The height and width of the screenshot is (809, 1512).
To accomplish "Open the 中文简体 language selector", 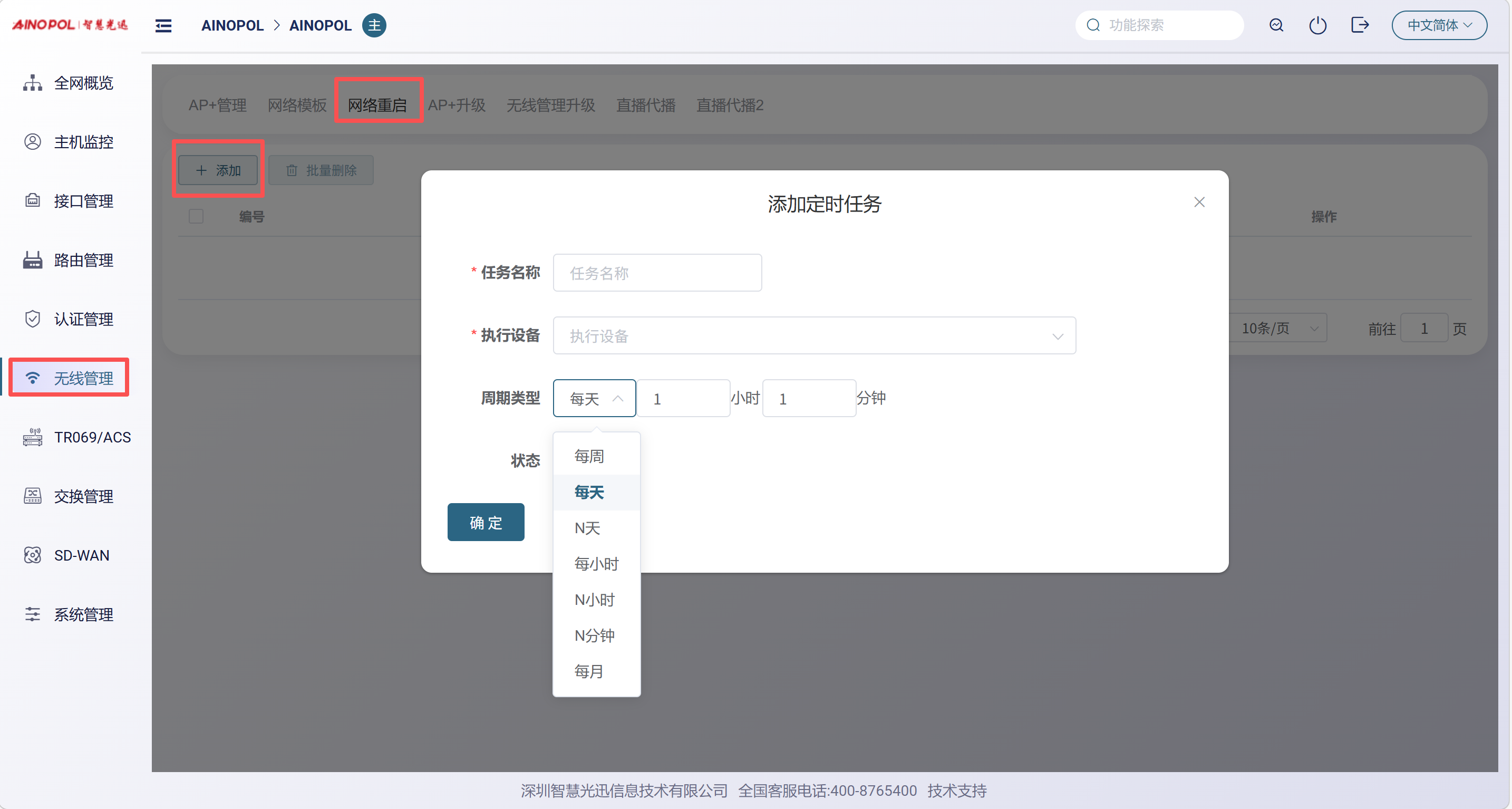I will [1439, 25].
